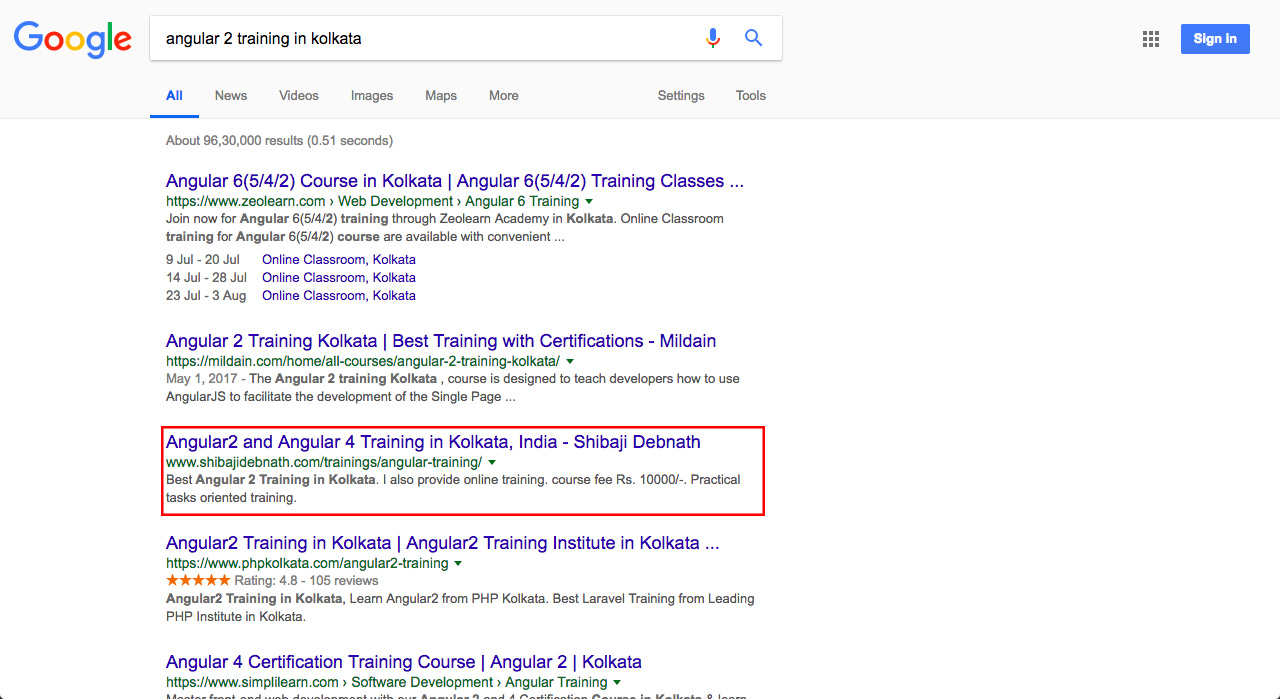Open Angular 4 Certification Training Course result

pyautogui.click(x=404, y=662)
